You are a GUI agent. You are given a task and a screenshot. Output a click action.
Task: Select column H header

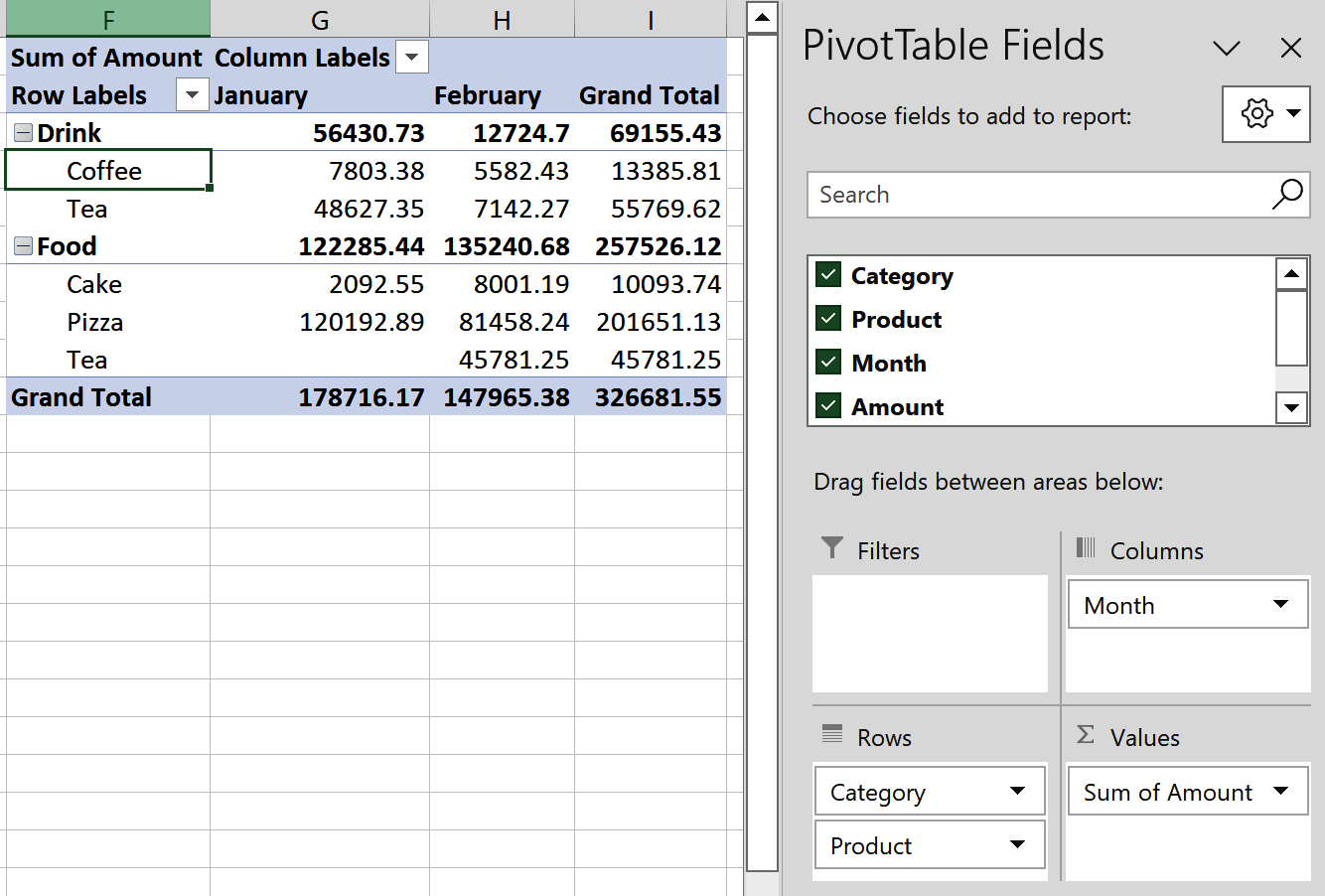click(502, 19)
